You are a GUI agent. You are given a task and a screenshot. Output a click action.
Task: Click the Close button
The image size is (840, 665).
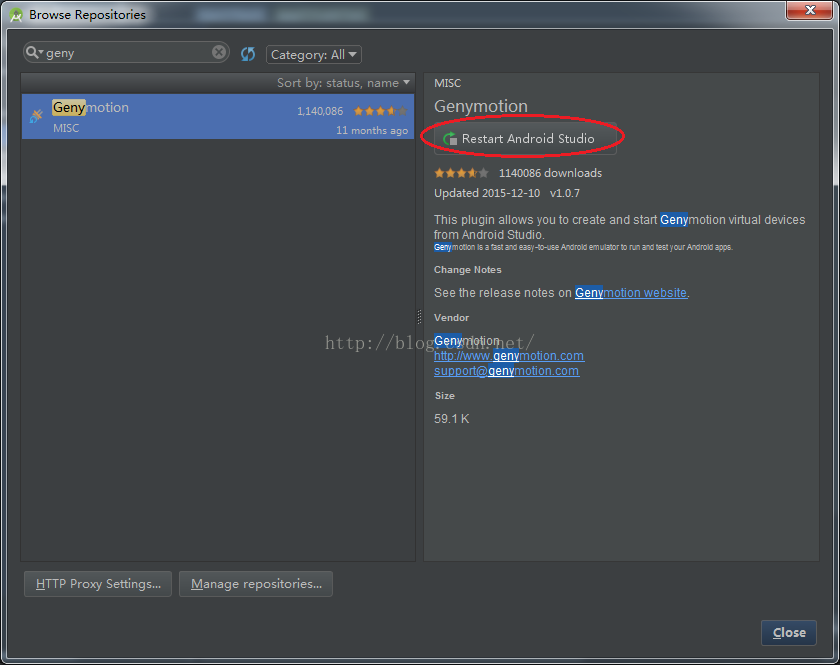789,633
